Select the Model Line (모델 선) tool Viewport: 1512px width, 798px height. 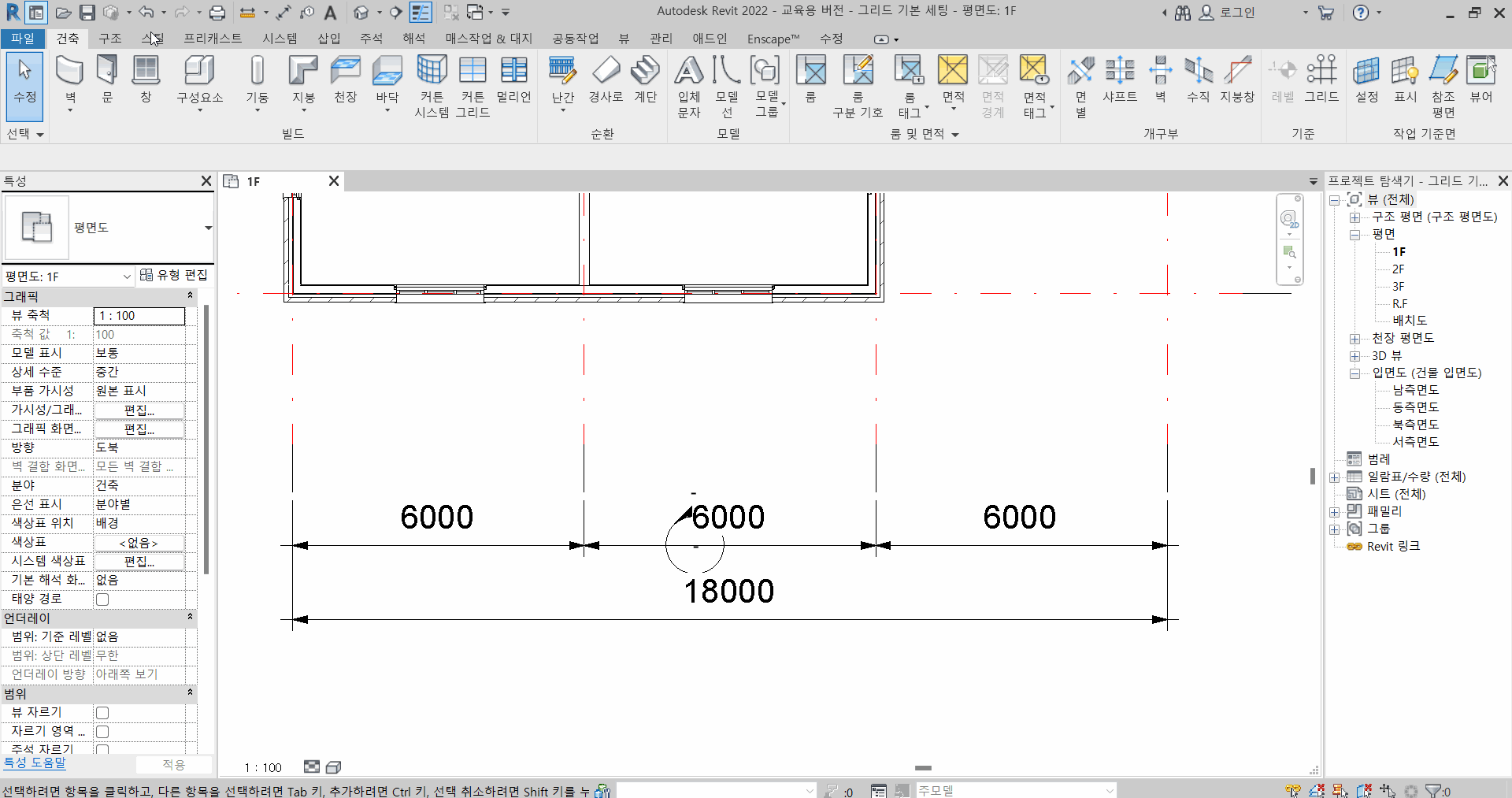[x=726, y=87]
